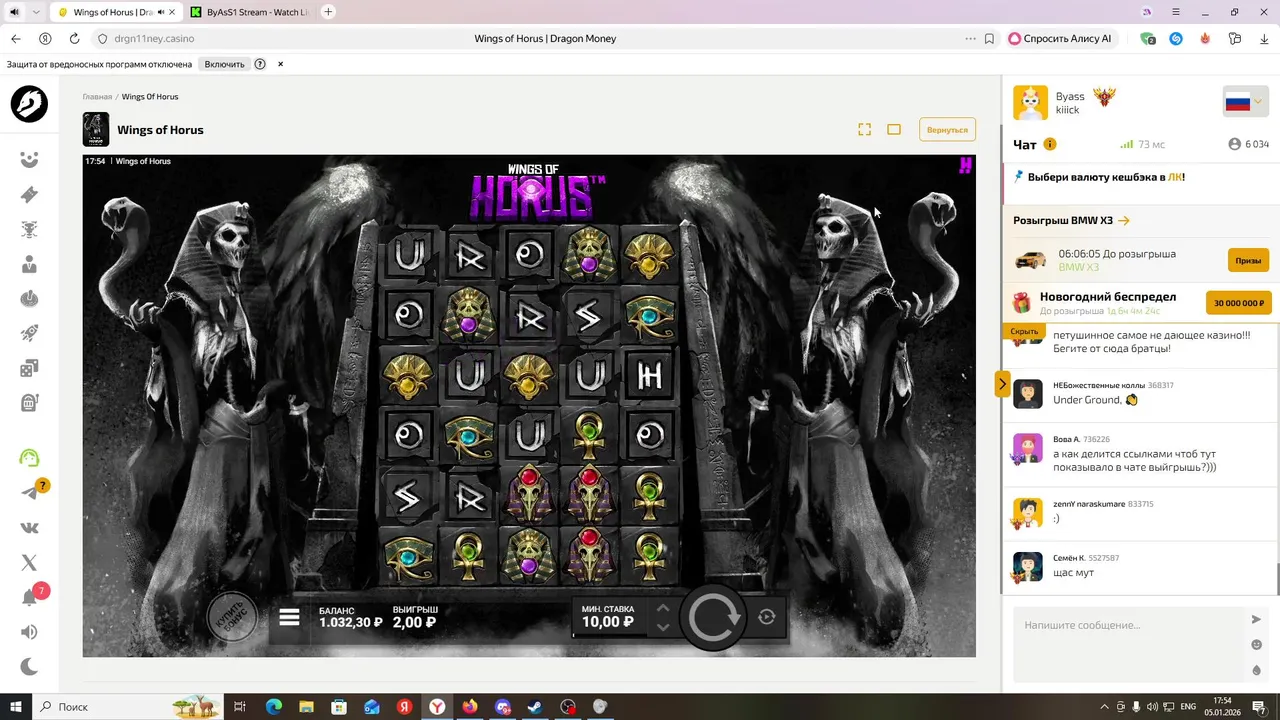Click Включить protection button
Screen dimensions: 1280x720
[x=224, y=64]
